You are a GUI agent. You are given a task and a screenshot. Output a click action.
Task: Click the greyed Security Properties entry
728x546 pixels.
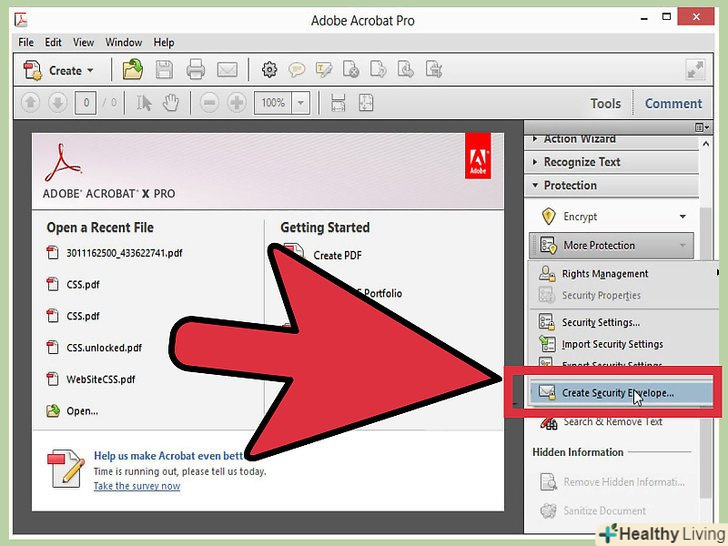pos(624,295)
